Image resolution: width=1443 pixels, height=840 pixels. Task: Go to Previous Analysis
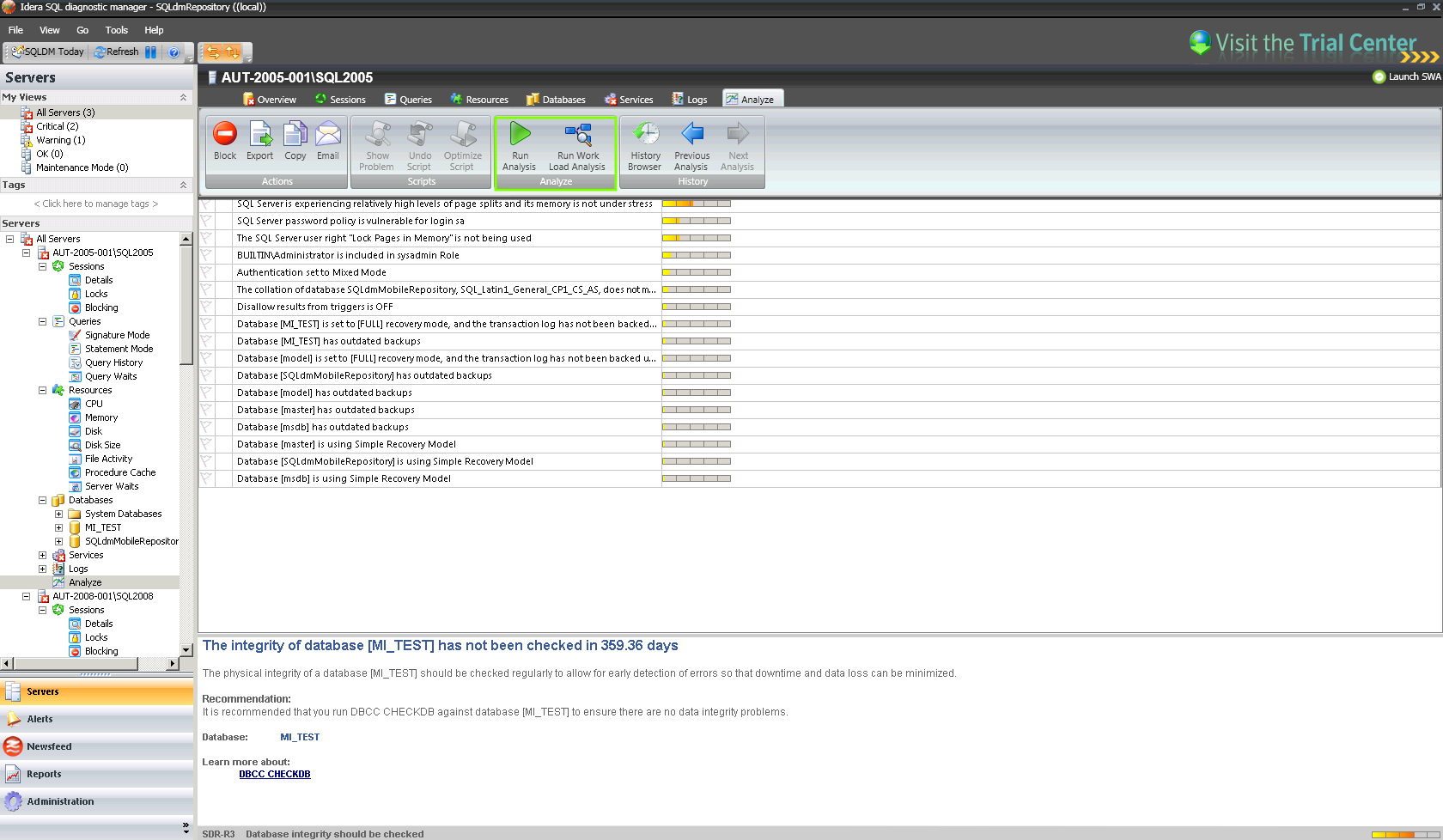pos(691,147)
